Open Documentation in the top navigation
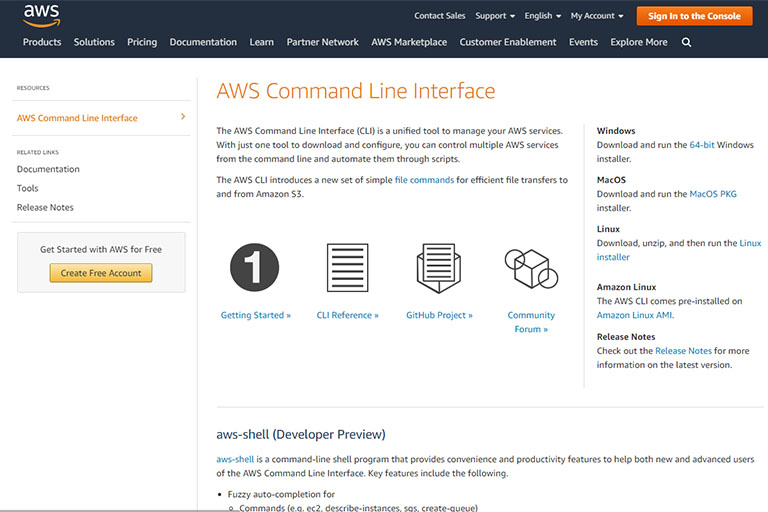768x512 pixels. [x=203, y=42]
